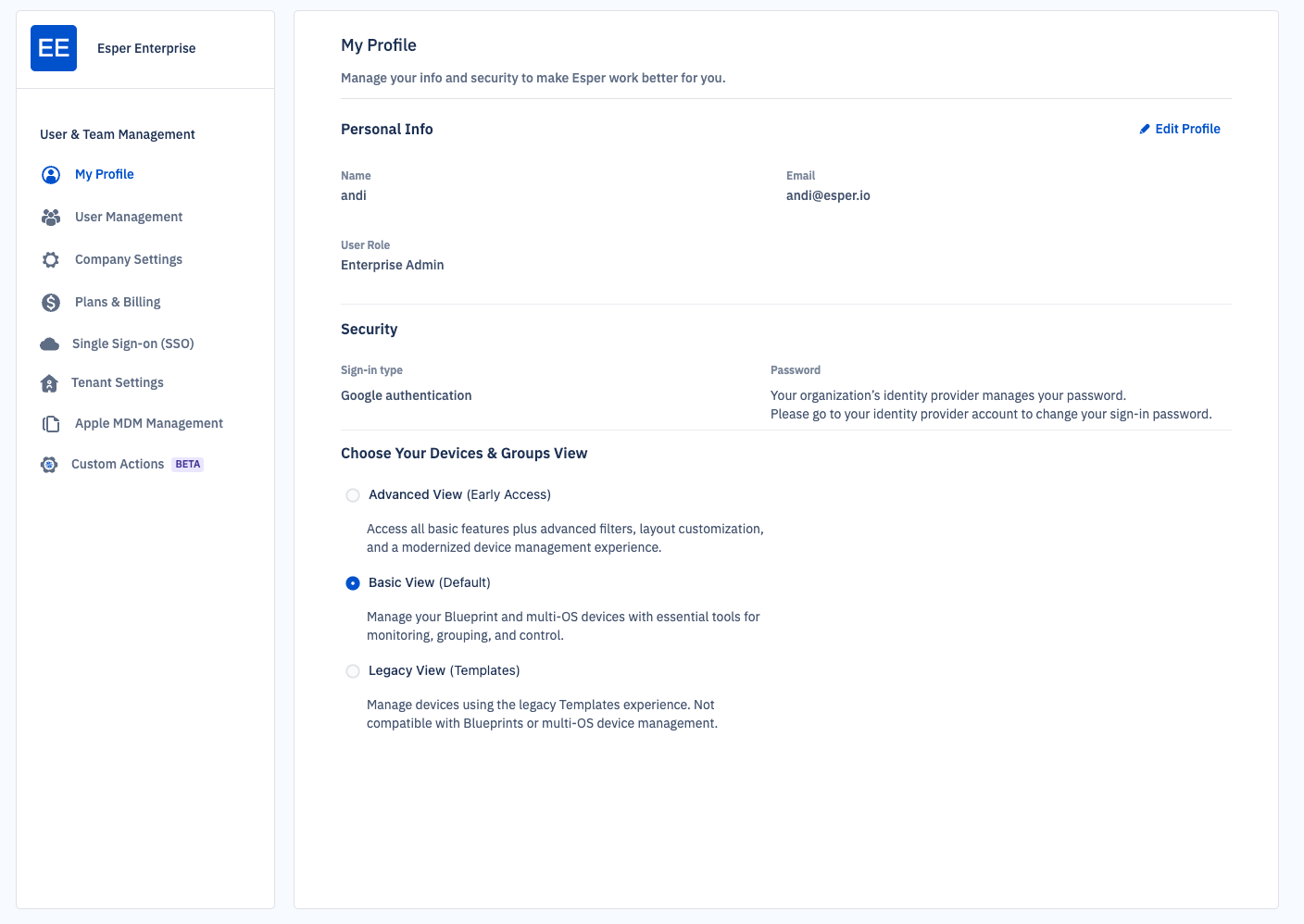Click the Plans & Billing dollar icon
Screen dimensions: 1304x924
[51, 303]
